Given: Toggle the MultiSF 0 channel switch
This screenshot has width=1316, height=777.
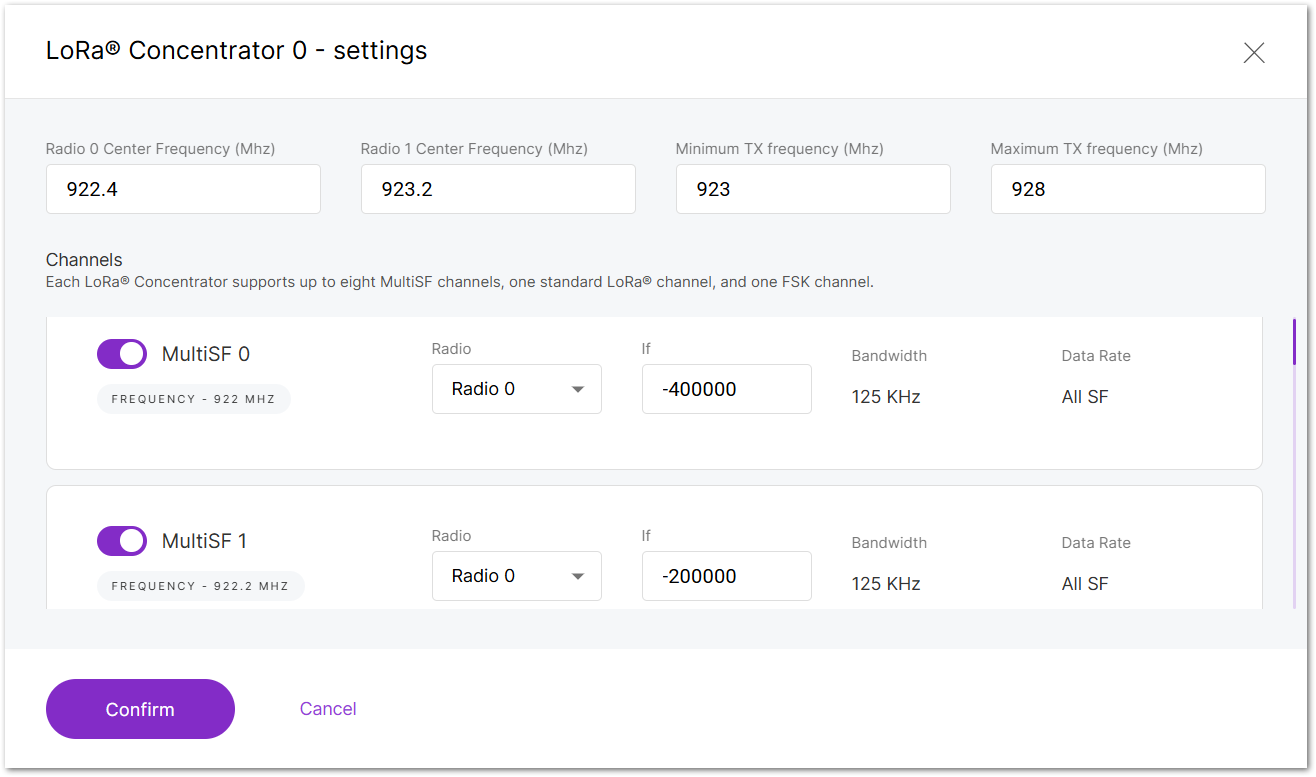Looking at the screenshot, I should (x=122, y=354).
